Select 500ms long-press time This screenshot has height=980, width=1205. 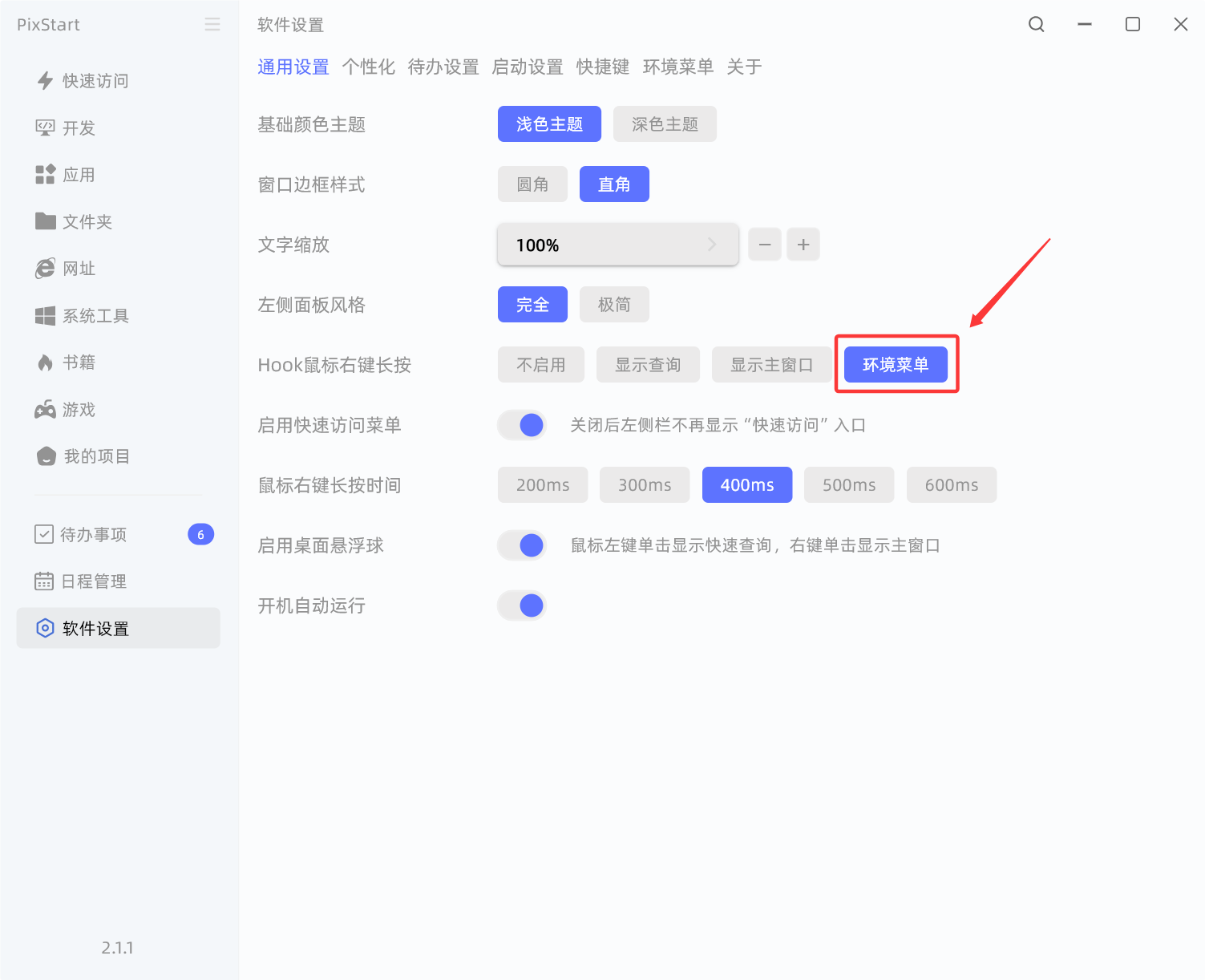click(x=849, y=485)
